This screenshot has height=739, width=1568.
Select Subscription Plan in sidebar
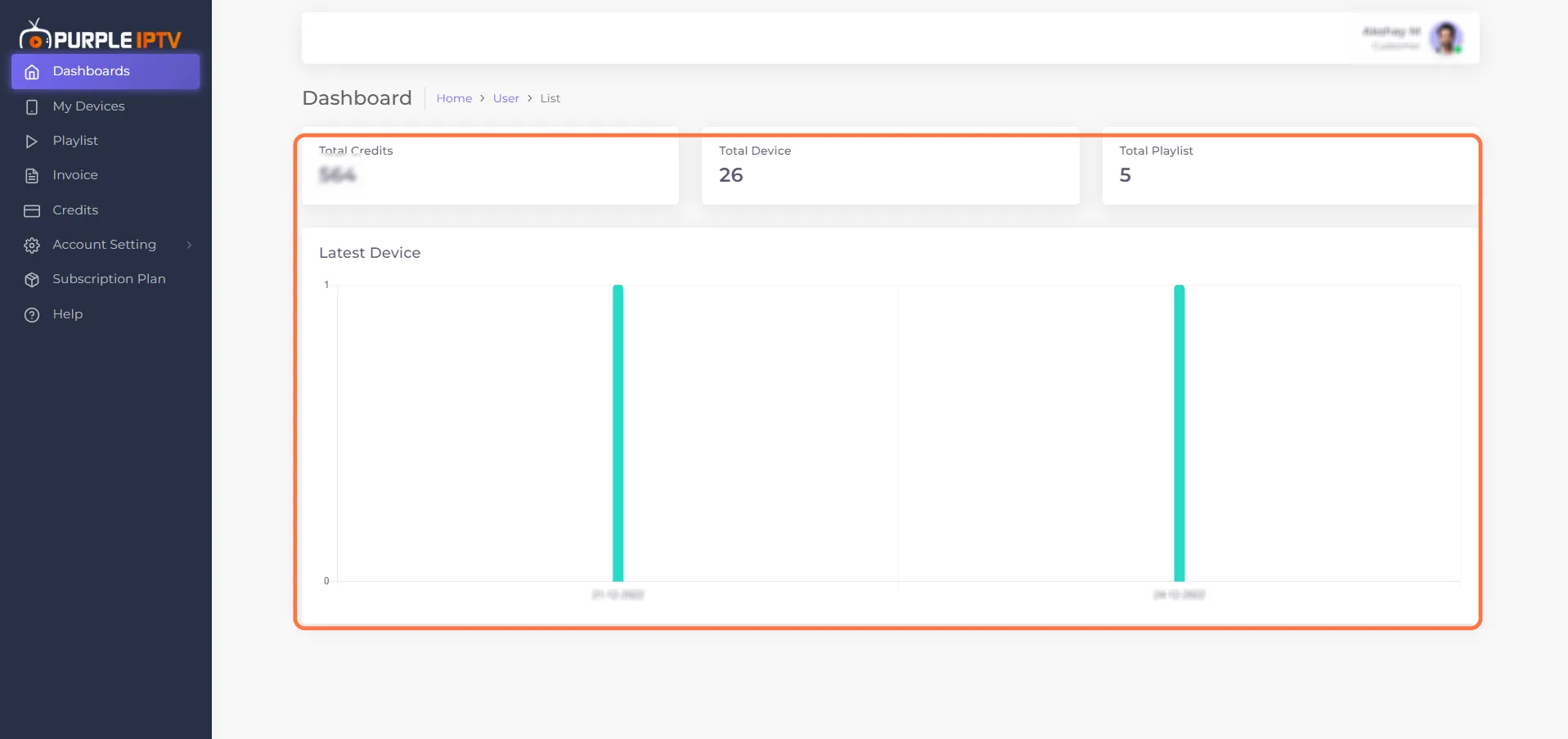[x=106, y=279]
